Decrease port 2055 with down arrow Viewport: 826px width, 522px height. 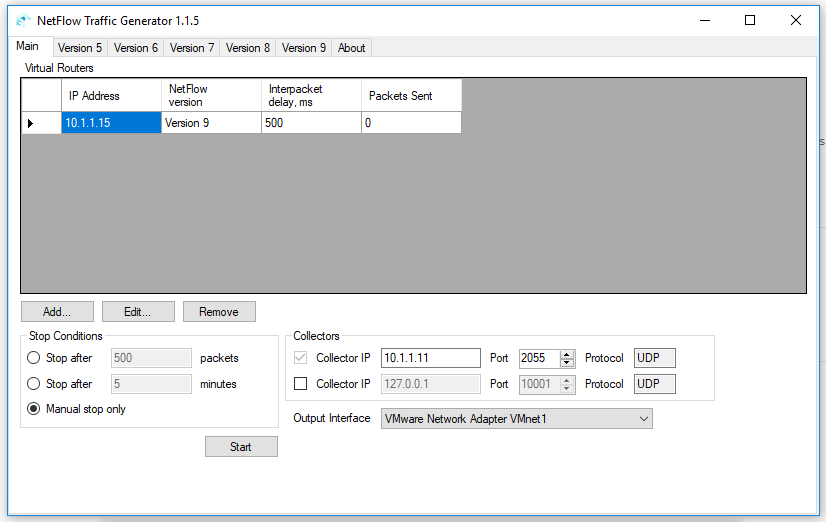click(x=567, y=362)
